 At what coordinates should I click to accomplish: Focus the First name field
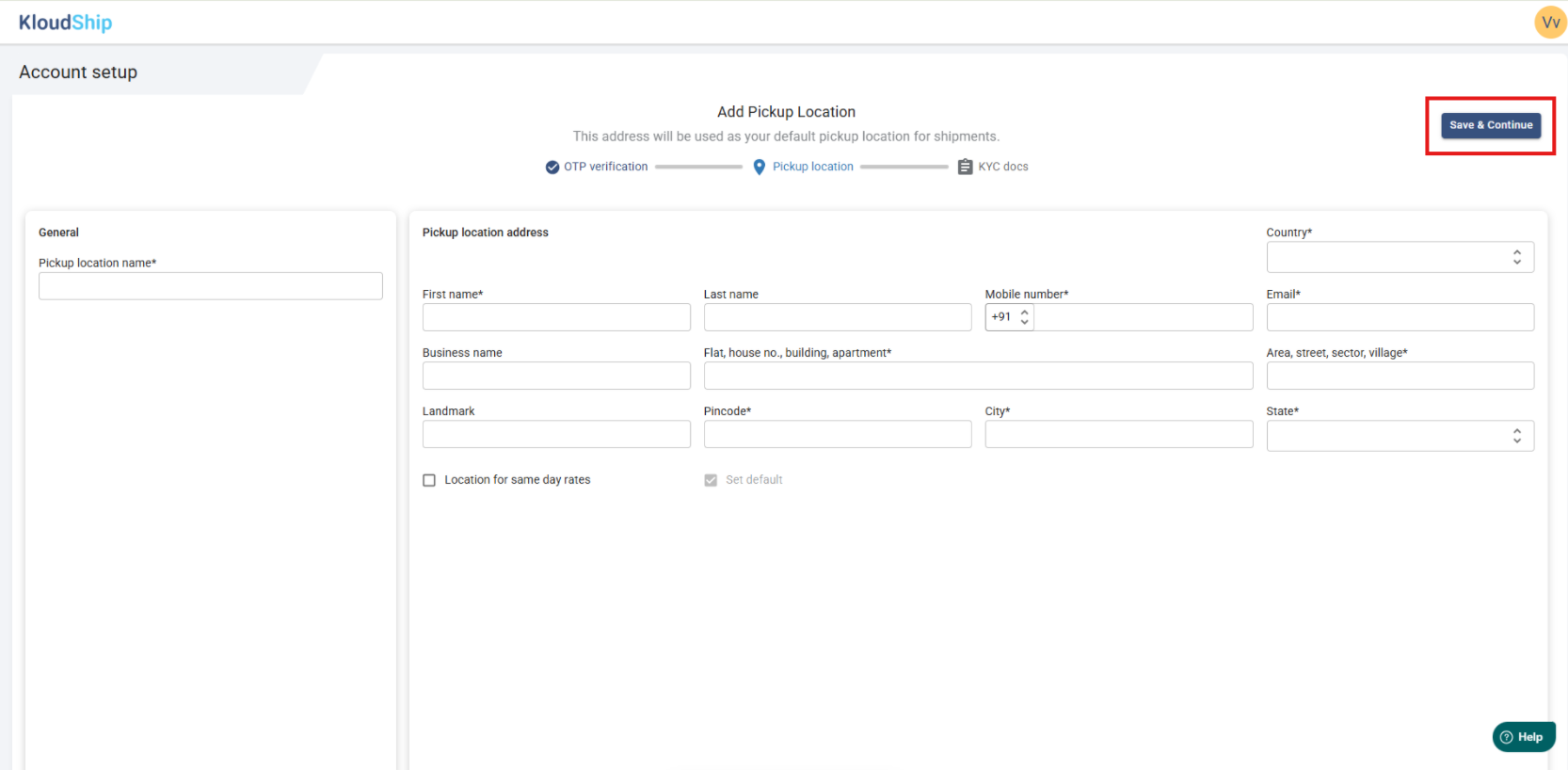(556, 317)
